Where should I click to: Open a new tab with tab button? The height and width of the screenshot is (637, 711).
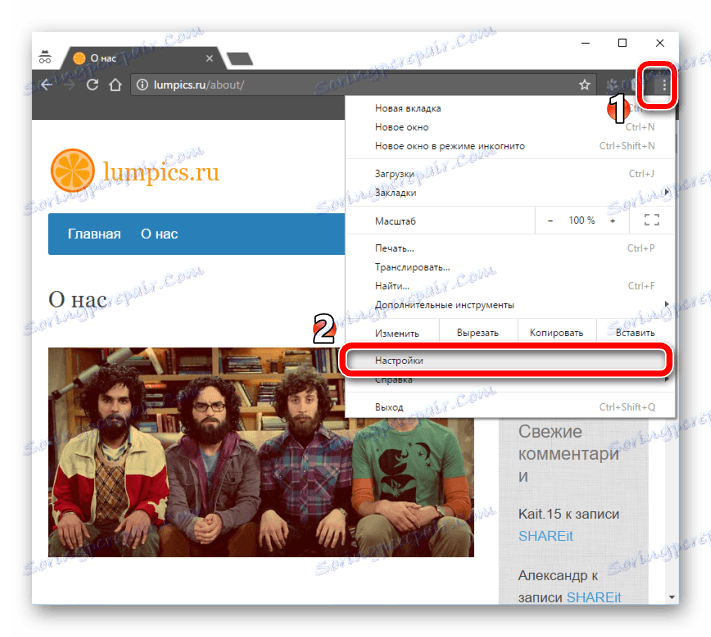point(239,58)
